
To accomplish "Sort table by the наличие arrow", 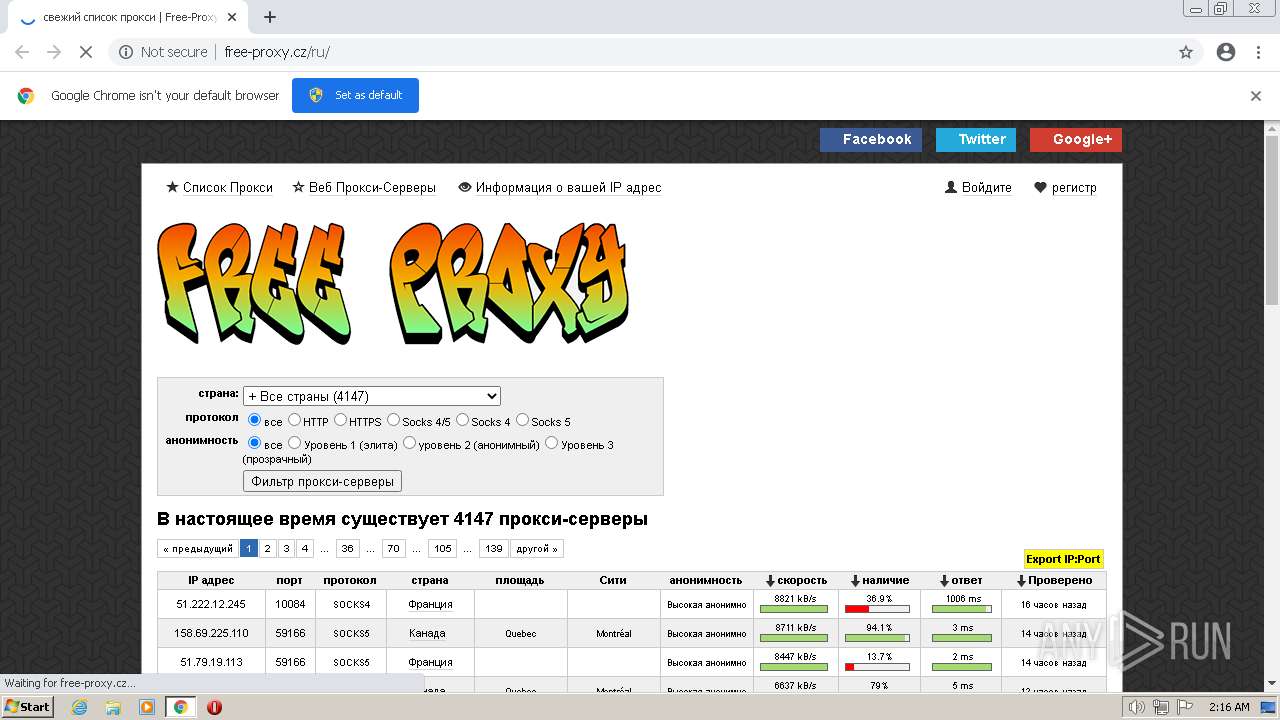I will coord(856,581).
